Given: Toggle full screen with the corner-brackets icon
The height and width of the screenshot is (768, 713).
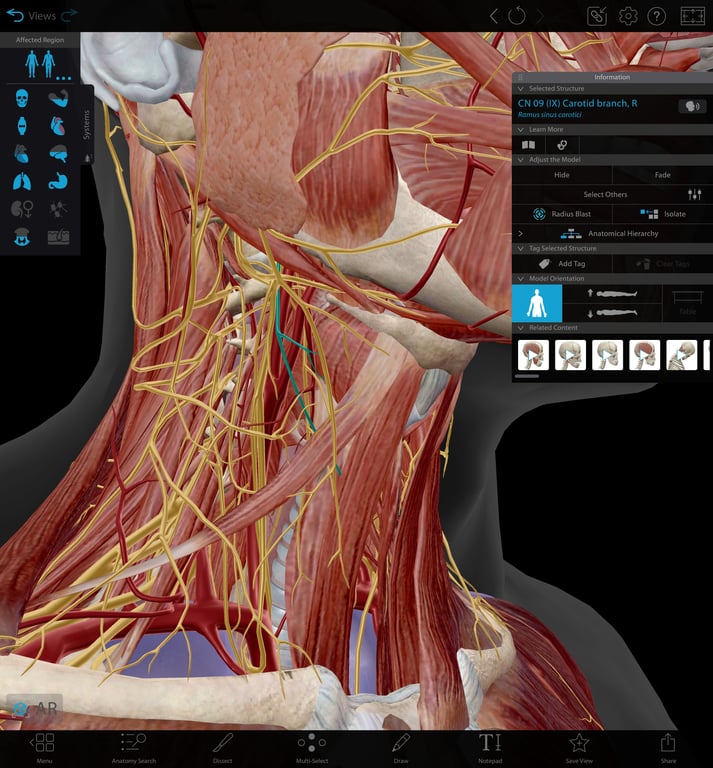Looking at the screenshot, I should pyautogui.click(x=692, y=16).
